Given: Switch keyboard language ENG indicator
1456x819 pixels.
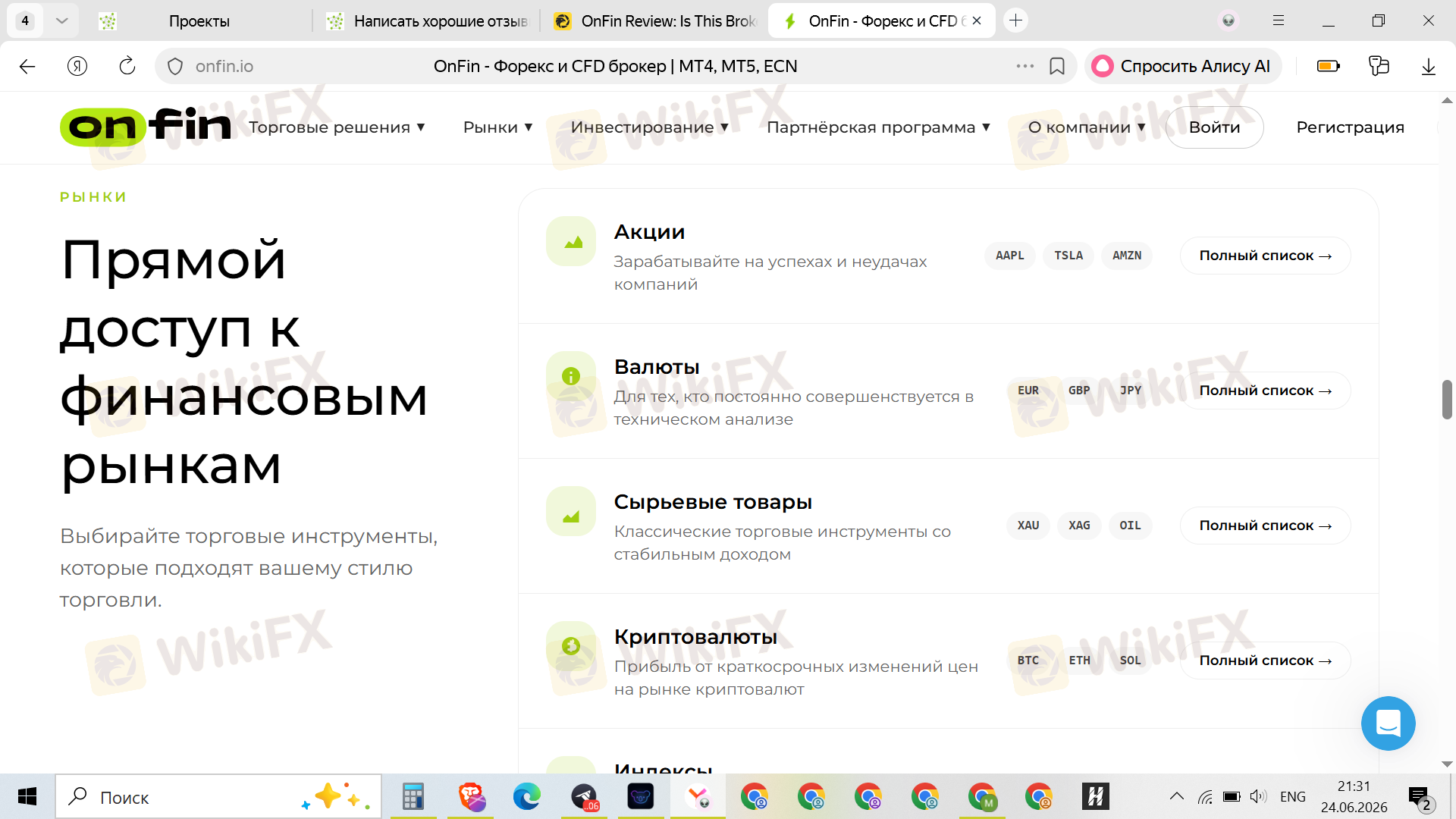Looking at the screenshot, I should click(x=1292, y=796).
